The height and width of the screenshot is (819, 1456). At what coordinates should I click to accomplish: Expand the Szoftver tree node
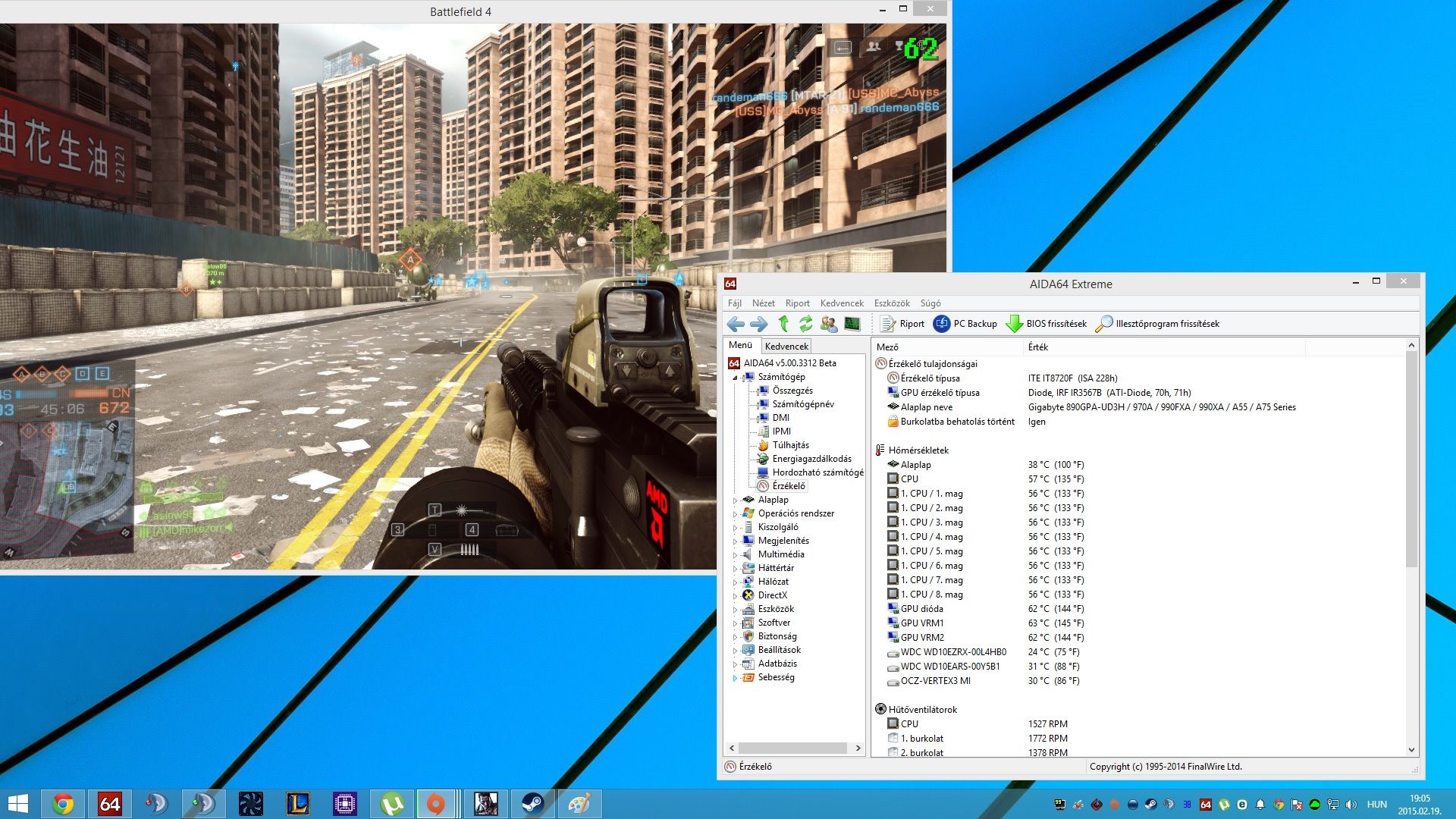pyautogui.click(x=735, y=623)
